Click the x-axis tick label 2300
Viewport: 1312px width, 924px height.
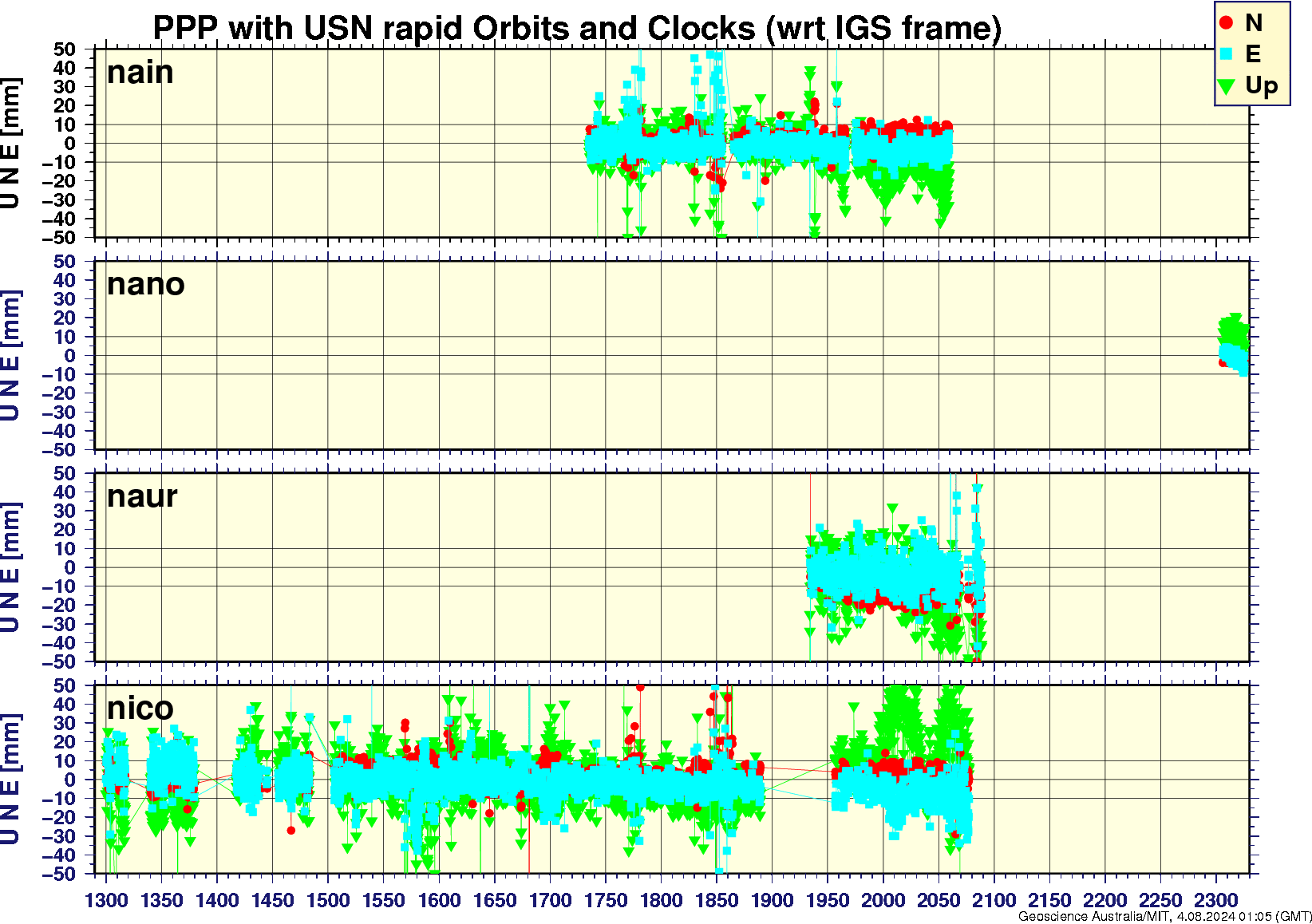click(x=1215, y=900)
